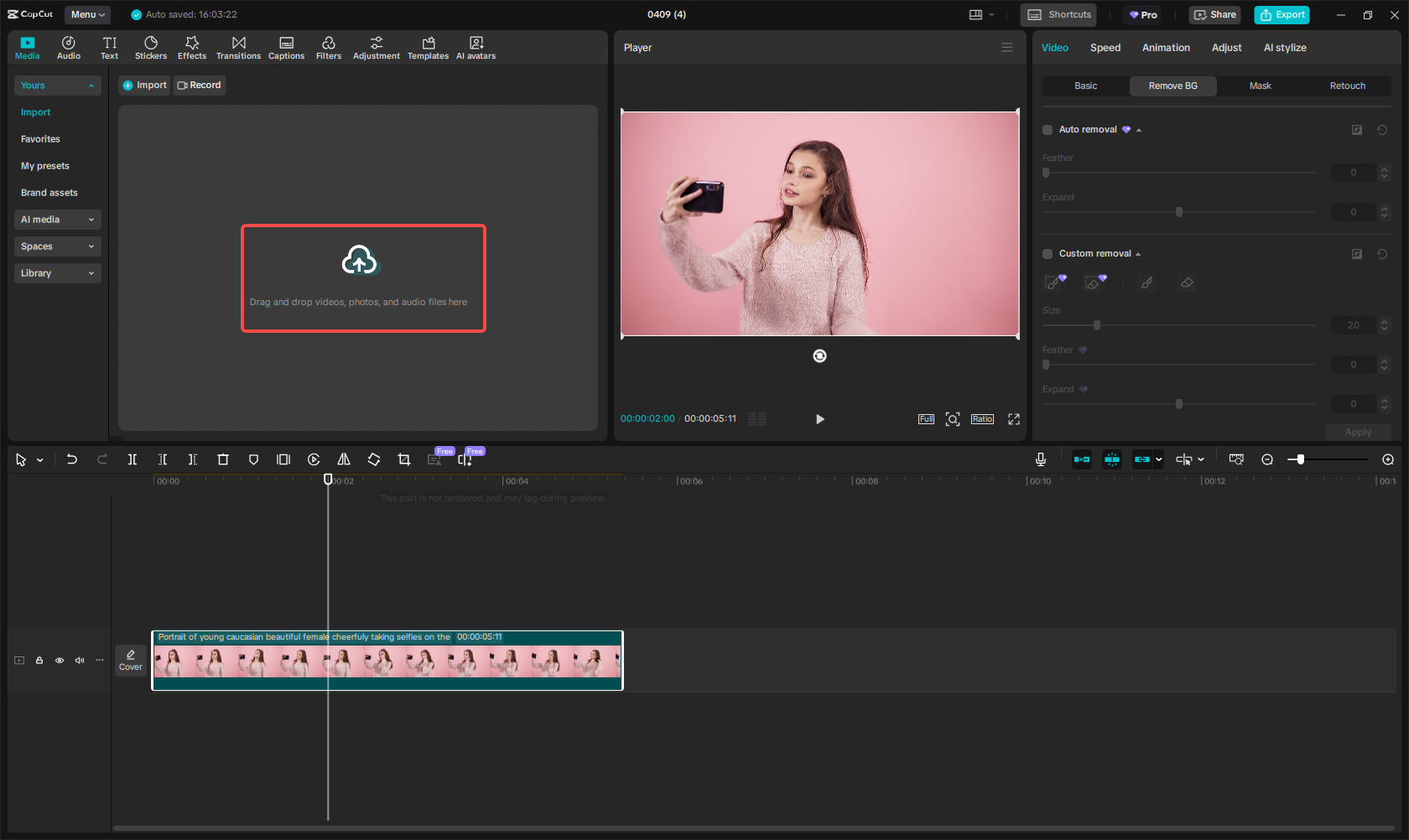Expand the Library section in the sidebar
The image size is (1409, 840).
[x=57, y=272]
